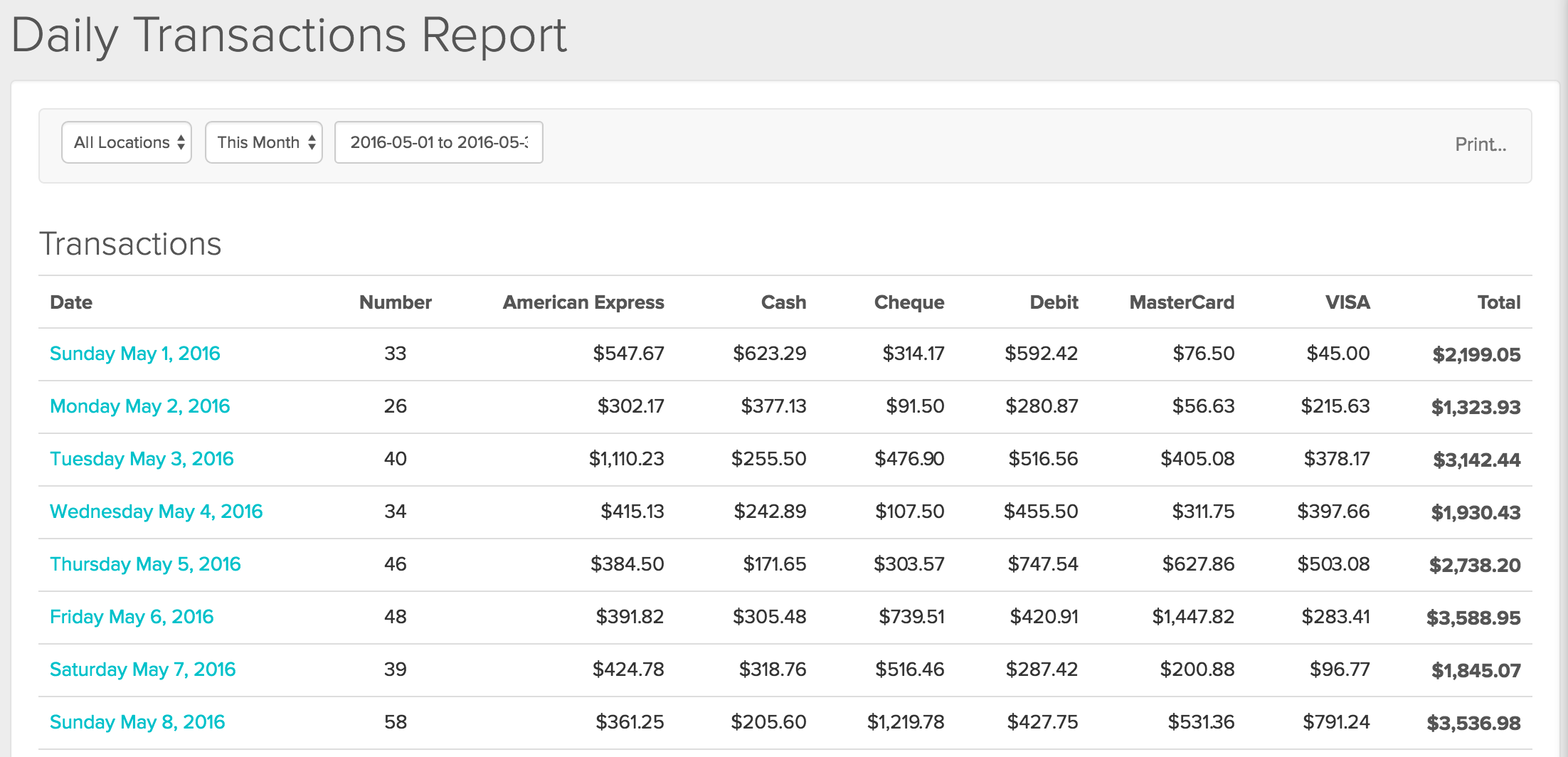This screenshot has height=757, width=1568.
Task: Click the $45.00 VISA amount
Action: (x=1337, y=354)
